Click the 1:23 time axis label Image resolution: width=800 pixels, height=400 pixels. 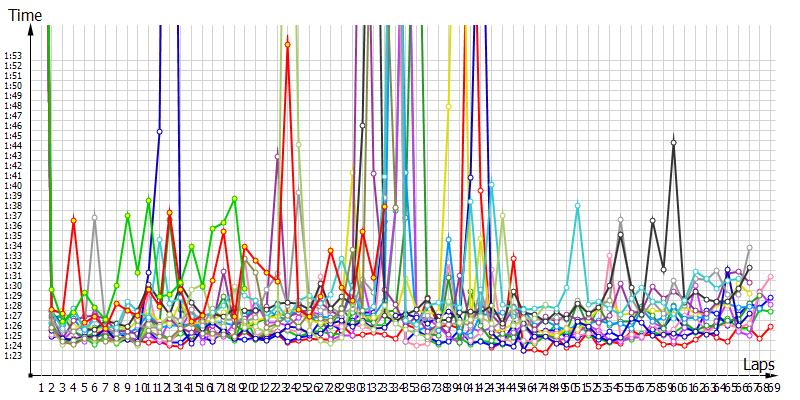point(13,356)
